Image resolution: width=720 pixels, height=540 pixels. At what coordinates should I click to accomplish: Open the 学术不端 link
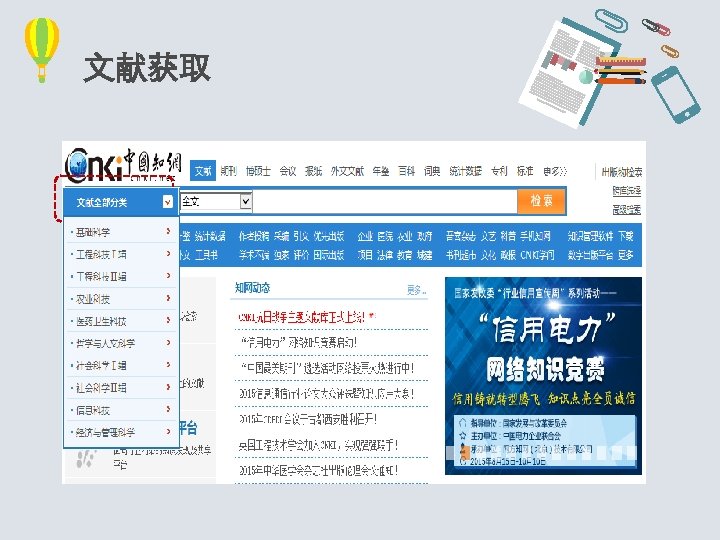(254, 255)
